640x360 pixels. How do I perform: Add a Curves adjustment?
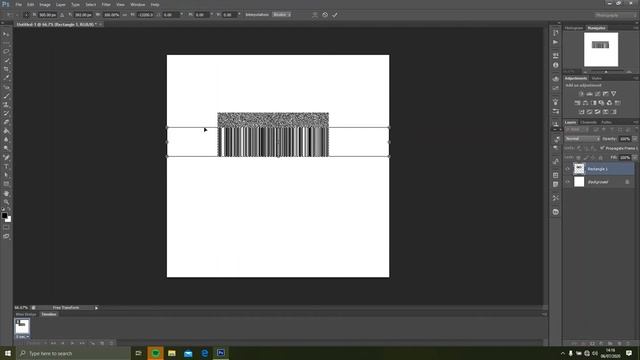[598, 94]
